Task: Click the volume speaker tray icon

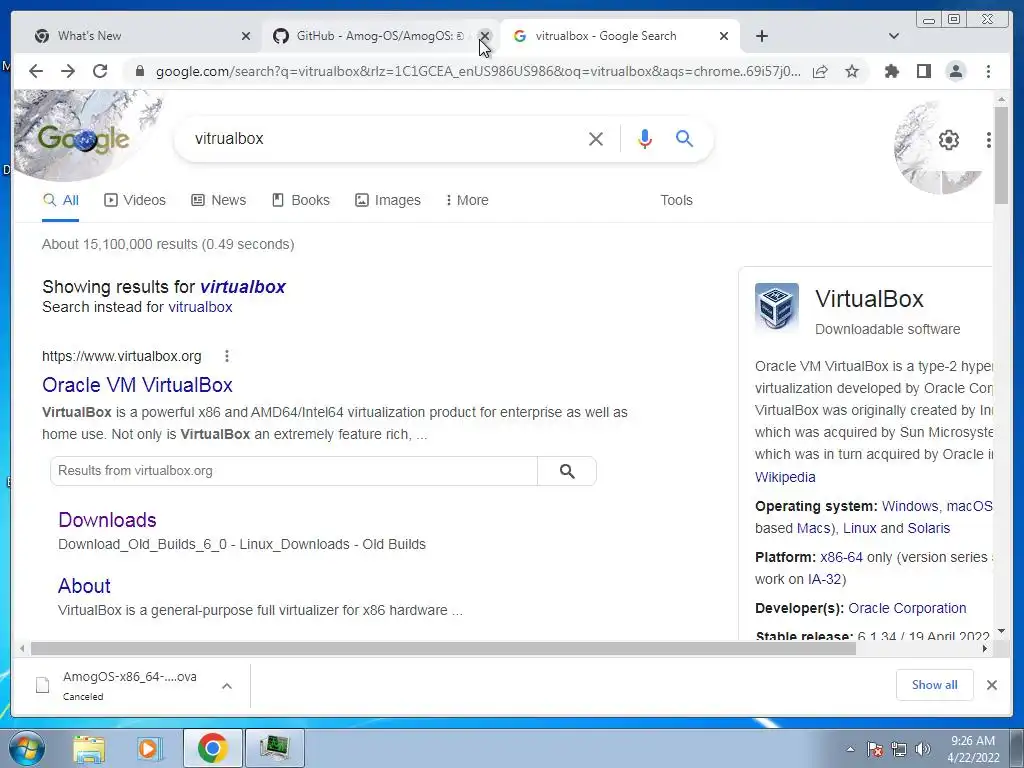Action: pos(923,749)
